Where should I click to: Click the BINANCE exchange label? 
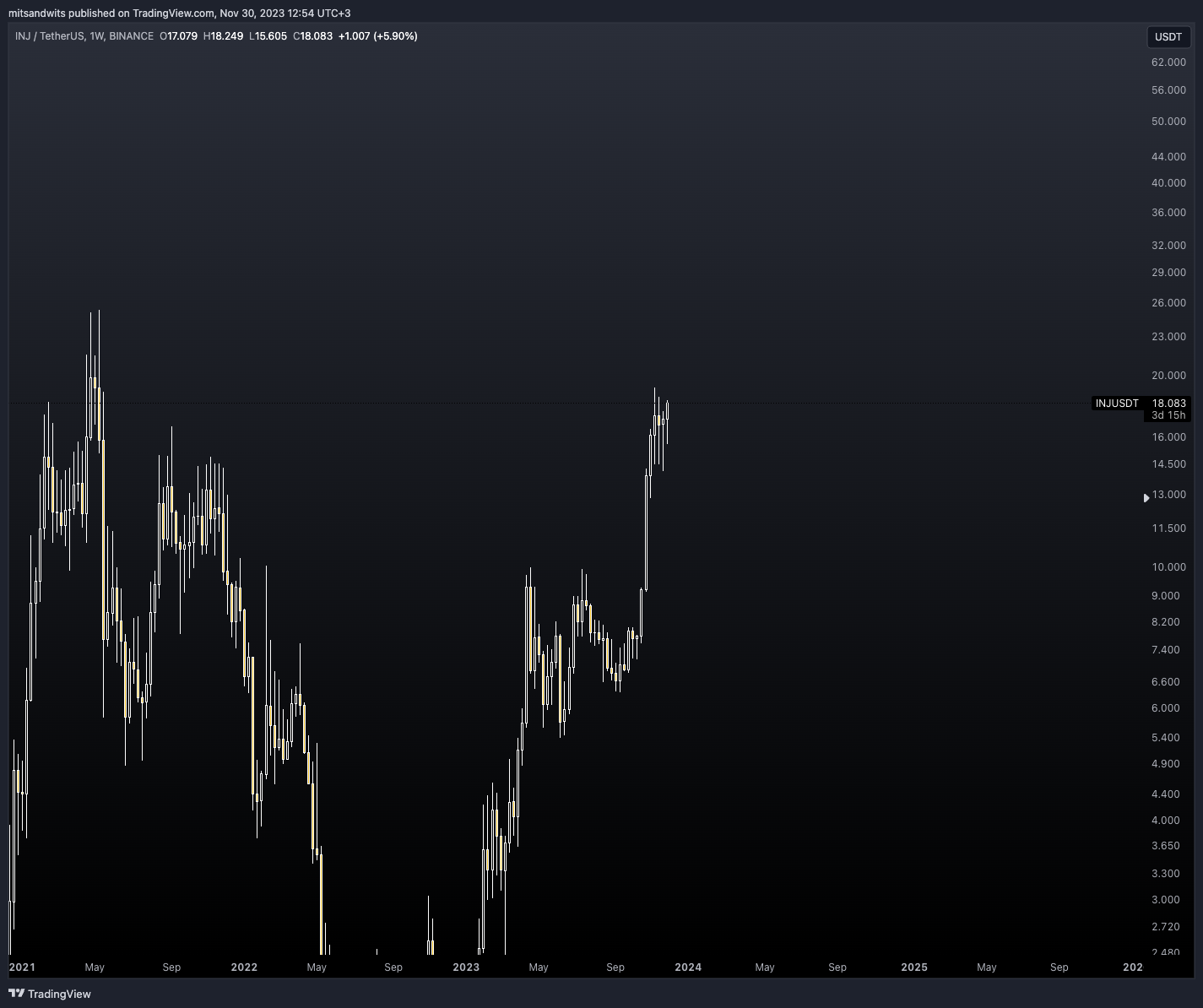[x=132, y=36]
